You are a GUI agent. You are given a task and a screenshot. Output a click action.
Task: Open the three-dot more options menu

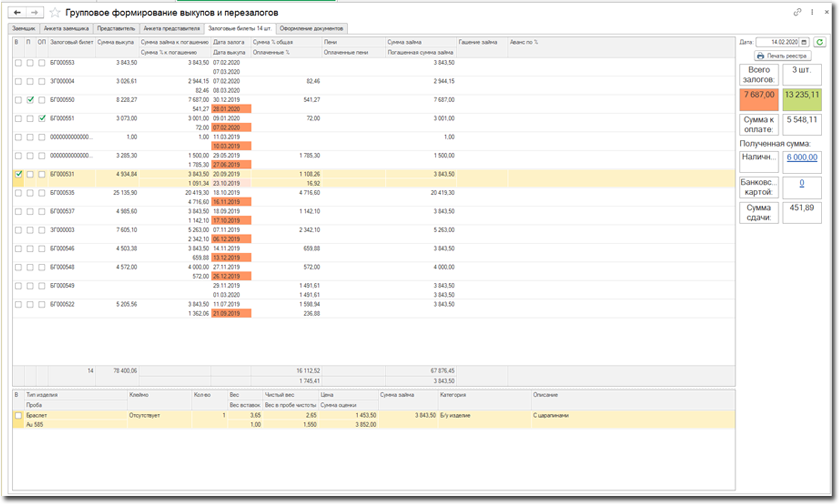pos(811,13)
